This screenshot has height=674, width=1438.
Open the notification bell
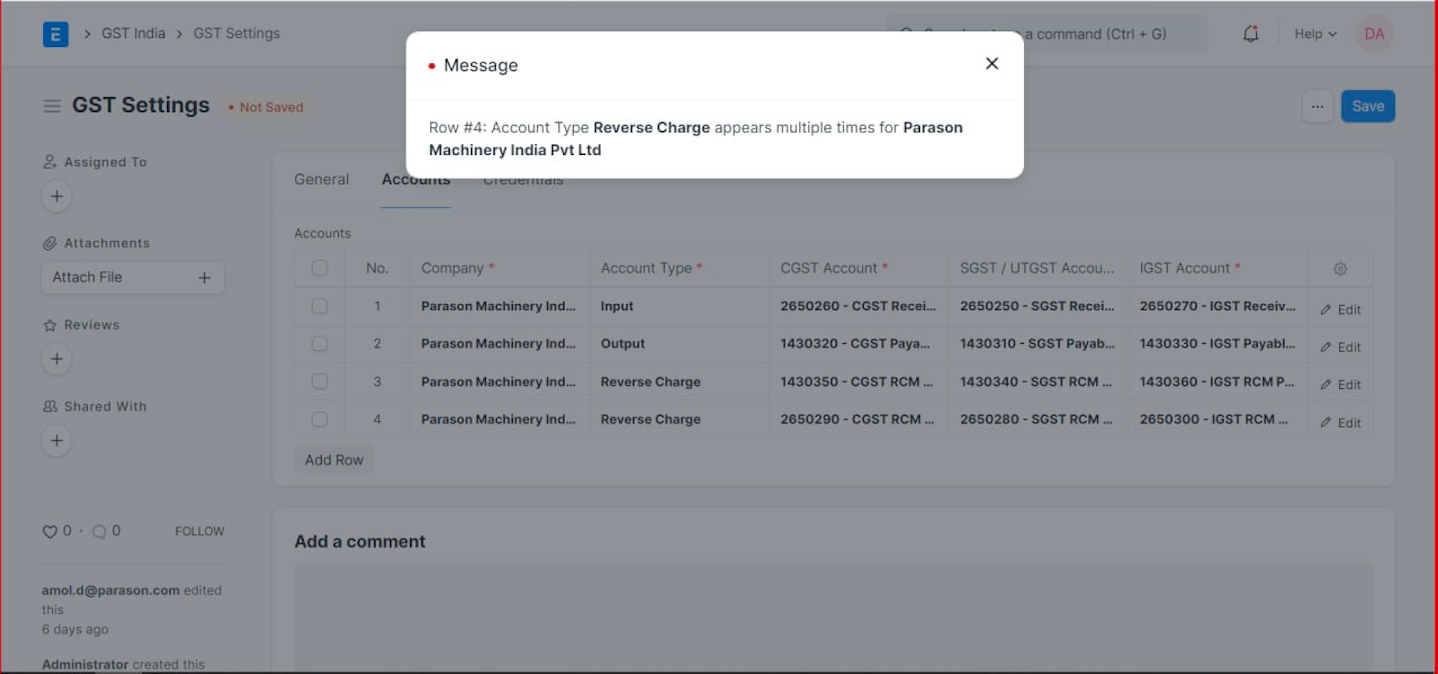click(1249, 33)
